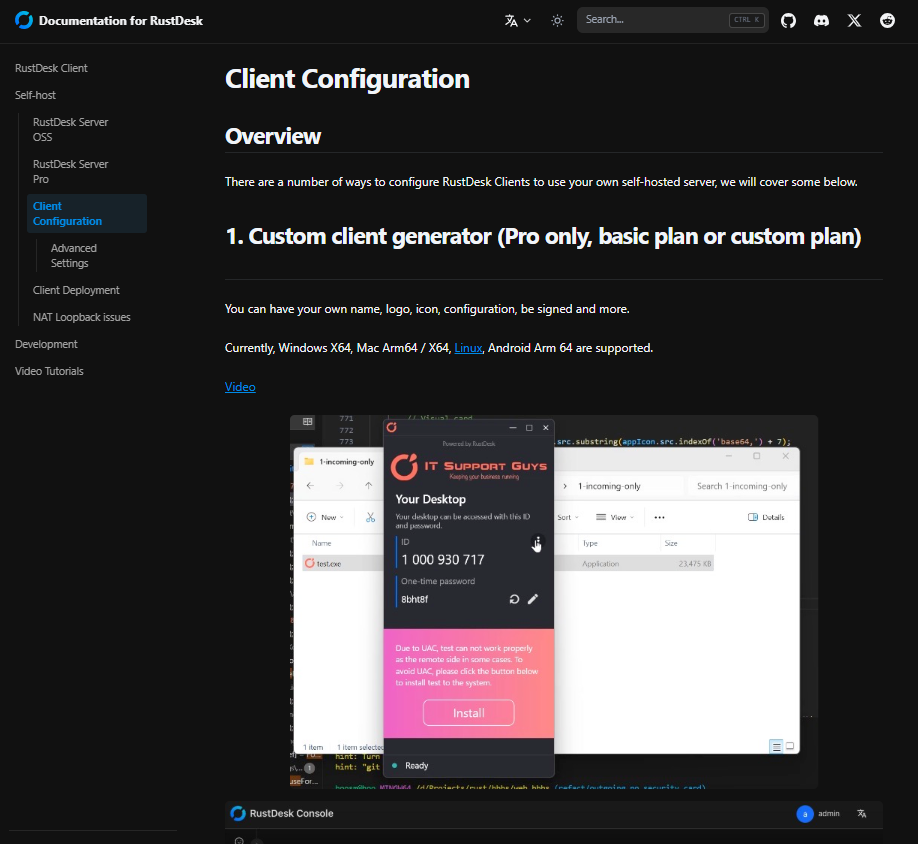Screen dimensions: 918x844
Task: Click the Size column header in Explorer
Action: coord(671,543)
